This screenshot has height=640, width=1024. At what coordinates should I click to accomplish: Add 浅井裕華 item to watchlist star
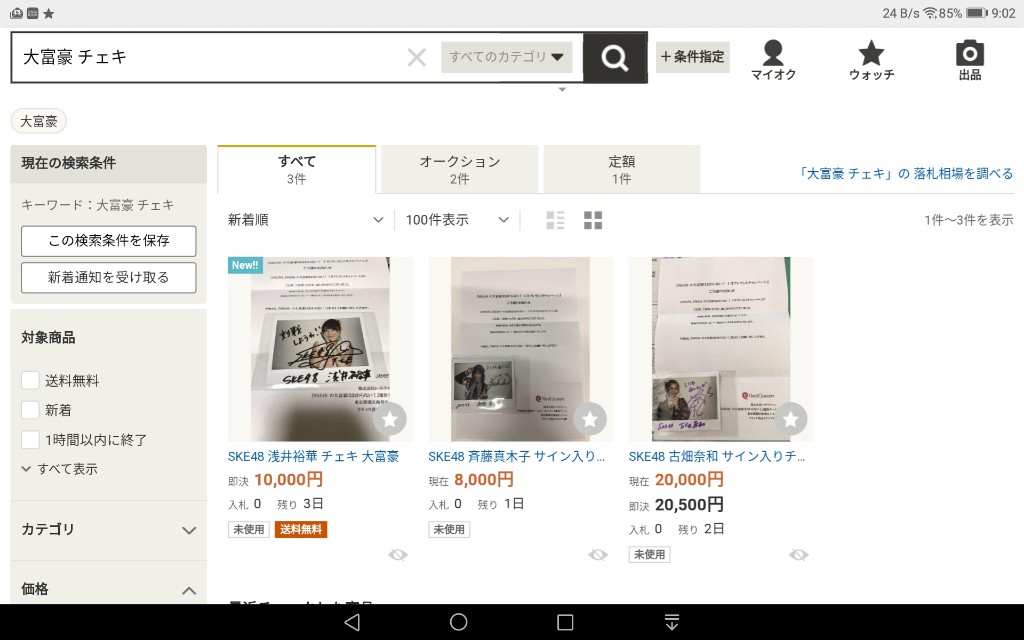(390, 419)
